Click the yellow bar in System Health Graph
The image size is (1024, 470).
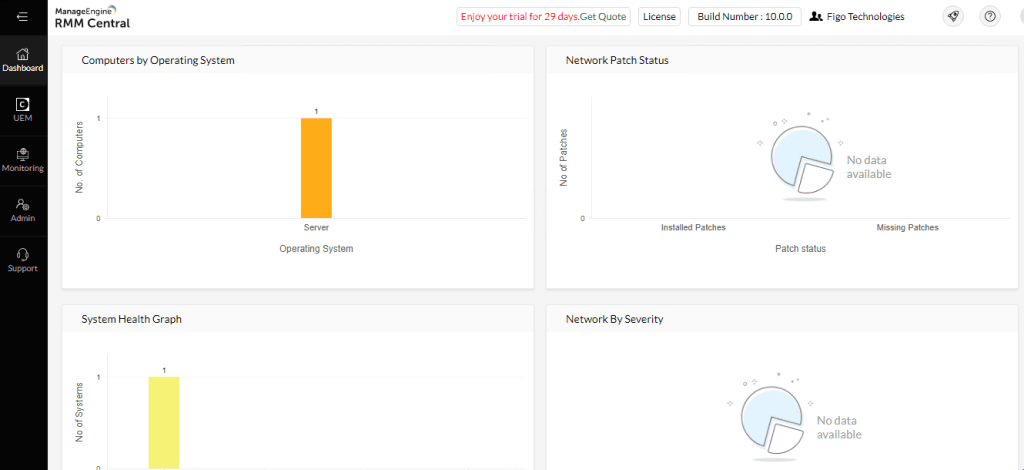tap(164, 421)
